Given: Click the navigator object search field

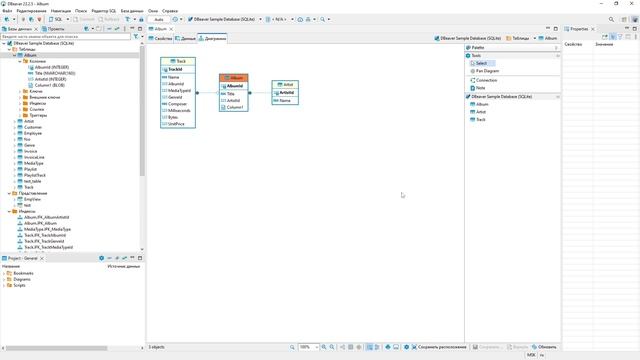Looking at the screenshot, I should tap(65, 36).
